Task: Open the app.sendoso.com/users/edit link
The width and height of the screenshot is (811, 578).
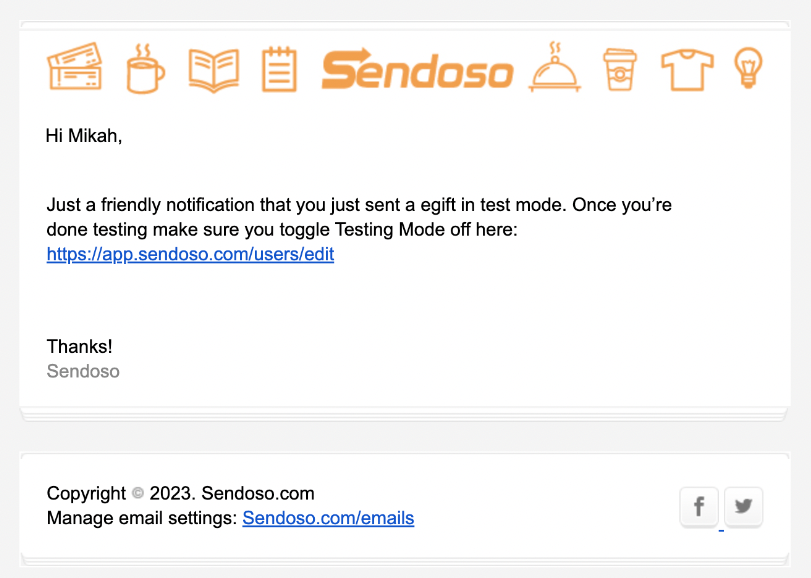Action: [190, 254]
